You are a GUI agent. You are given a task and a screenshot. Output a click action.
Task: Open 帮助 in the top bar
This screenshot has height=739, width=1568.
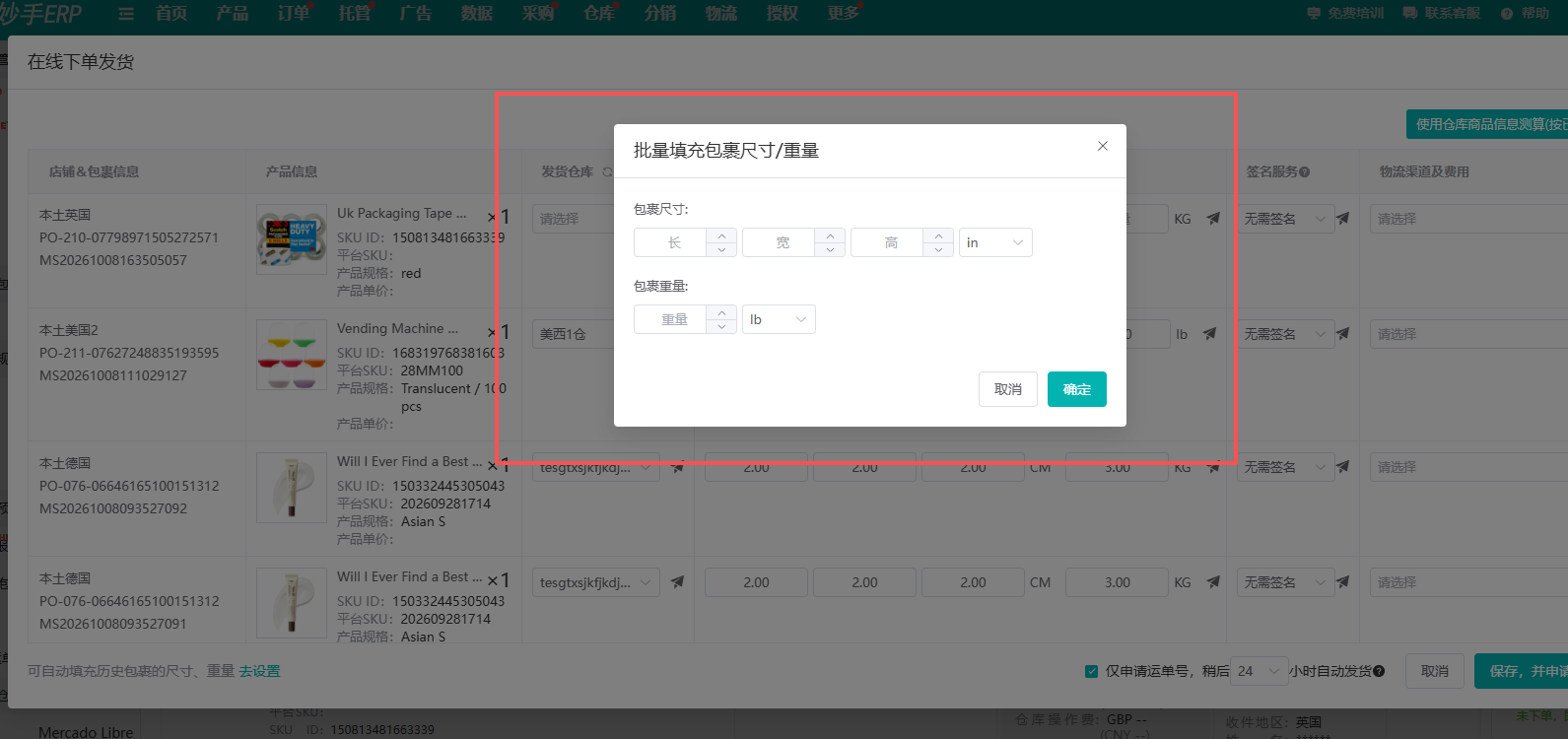pyautogui.click(x=1525, y=13)
